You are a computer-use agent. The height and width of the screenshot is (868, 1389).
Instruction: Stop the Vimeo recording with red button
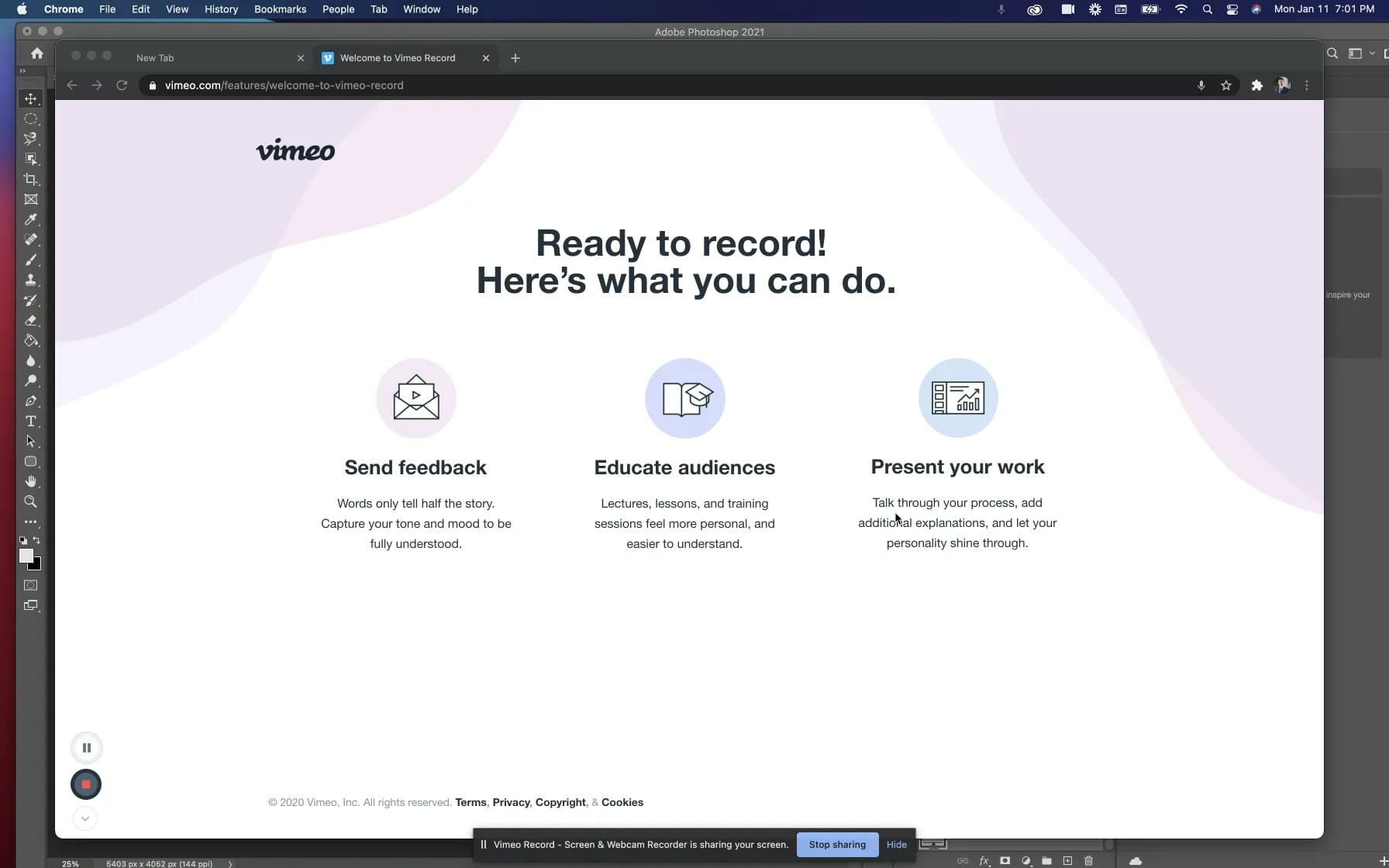86,784
